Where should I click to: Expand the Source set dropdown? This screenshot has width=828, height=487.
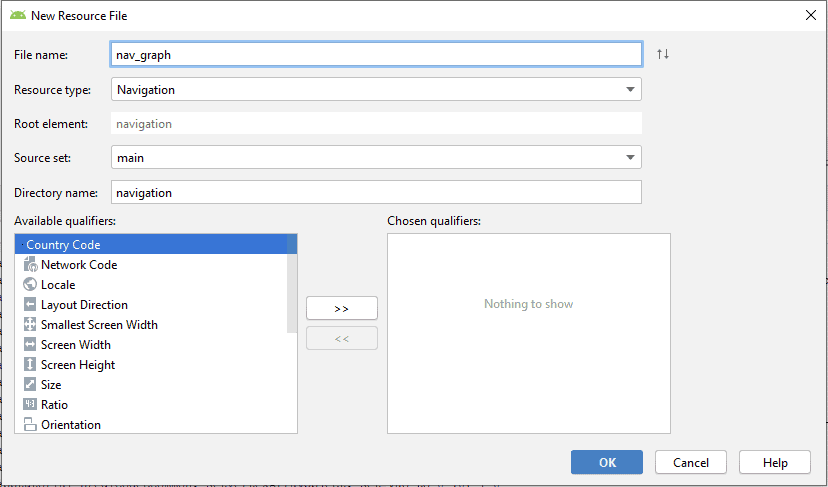pyautogui.click(x=376, y=157)
